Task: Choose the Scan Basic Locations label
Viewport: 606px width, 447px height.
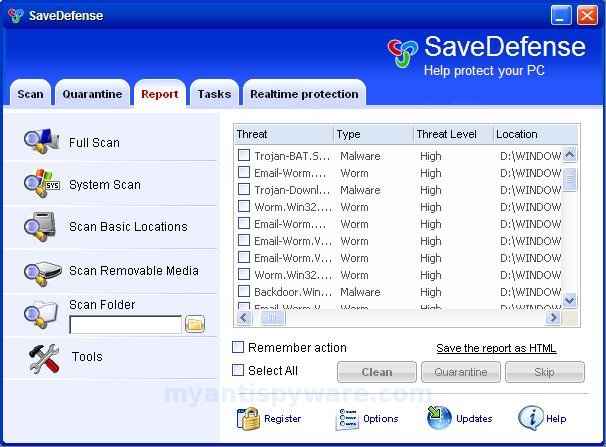Action: [128, 226]
